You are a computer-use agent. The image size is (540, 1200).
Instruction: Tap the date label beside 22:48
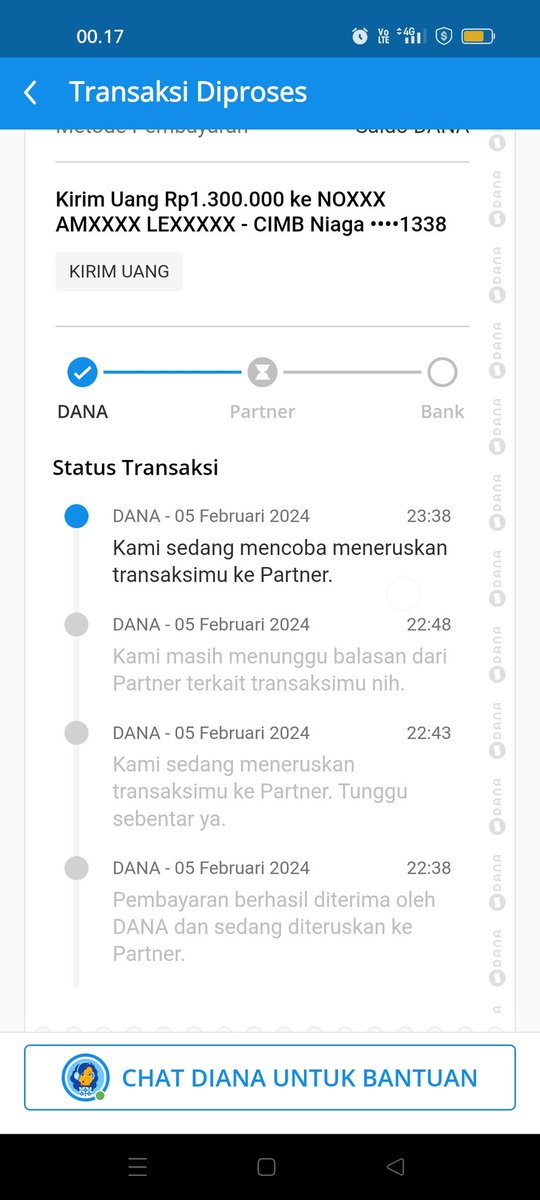[x=211, y=624]
